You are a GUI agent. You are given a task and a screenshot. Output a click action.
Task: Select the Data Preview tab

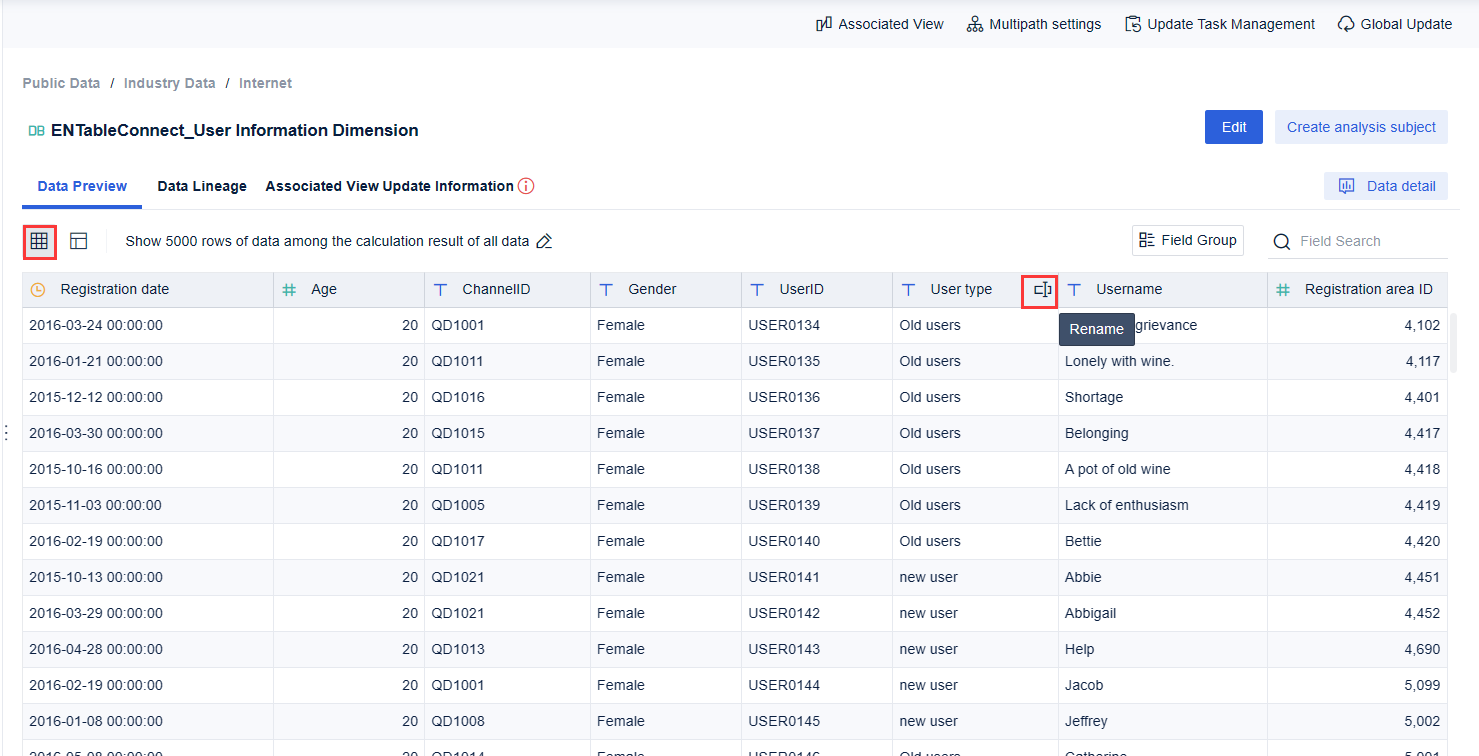[82, 186]
